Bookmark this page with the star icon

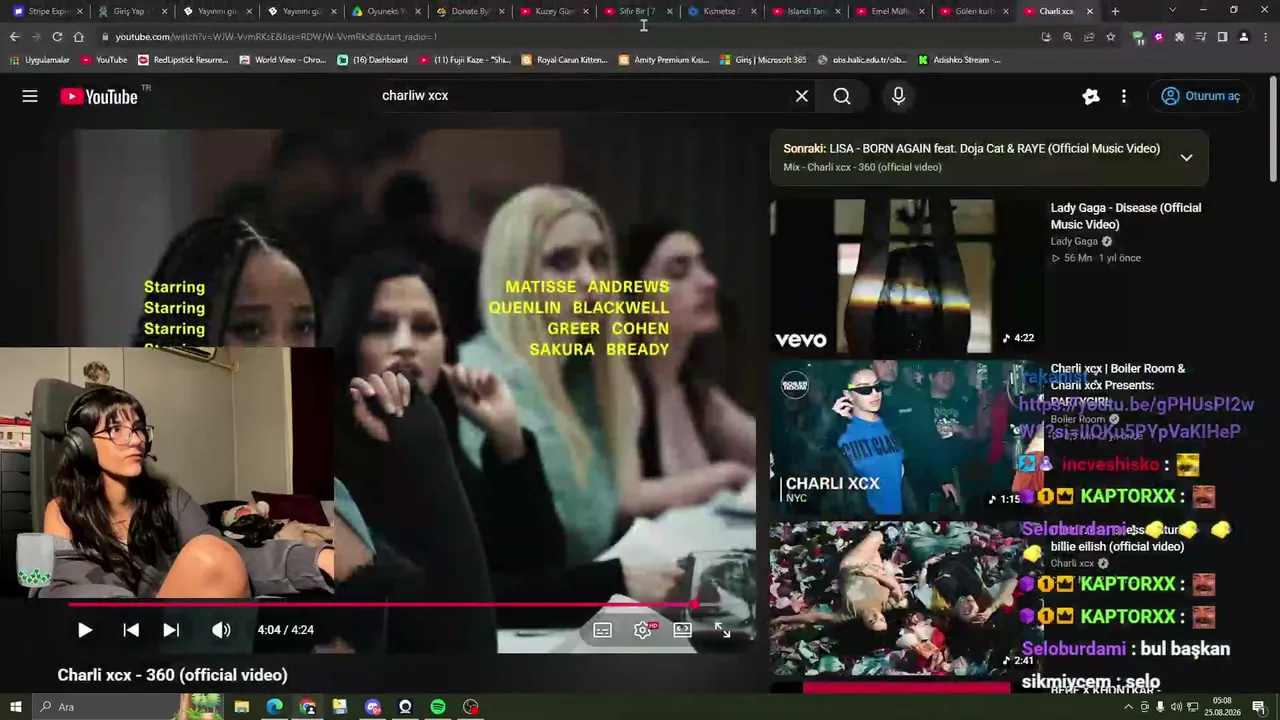tap(1110, 37)
